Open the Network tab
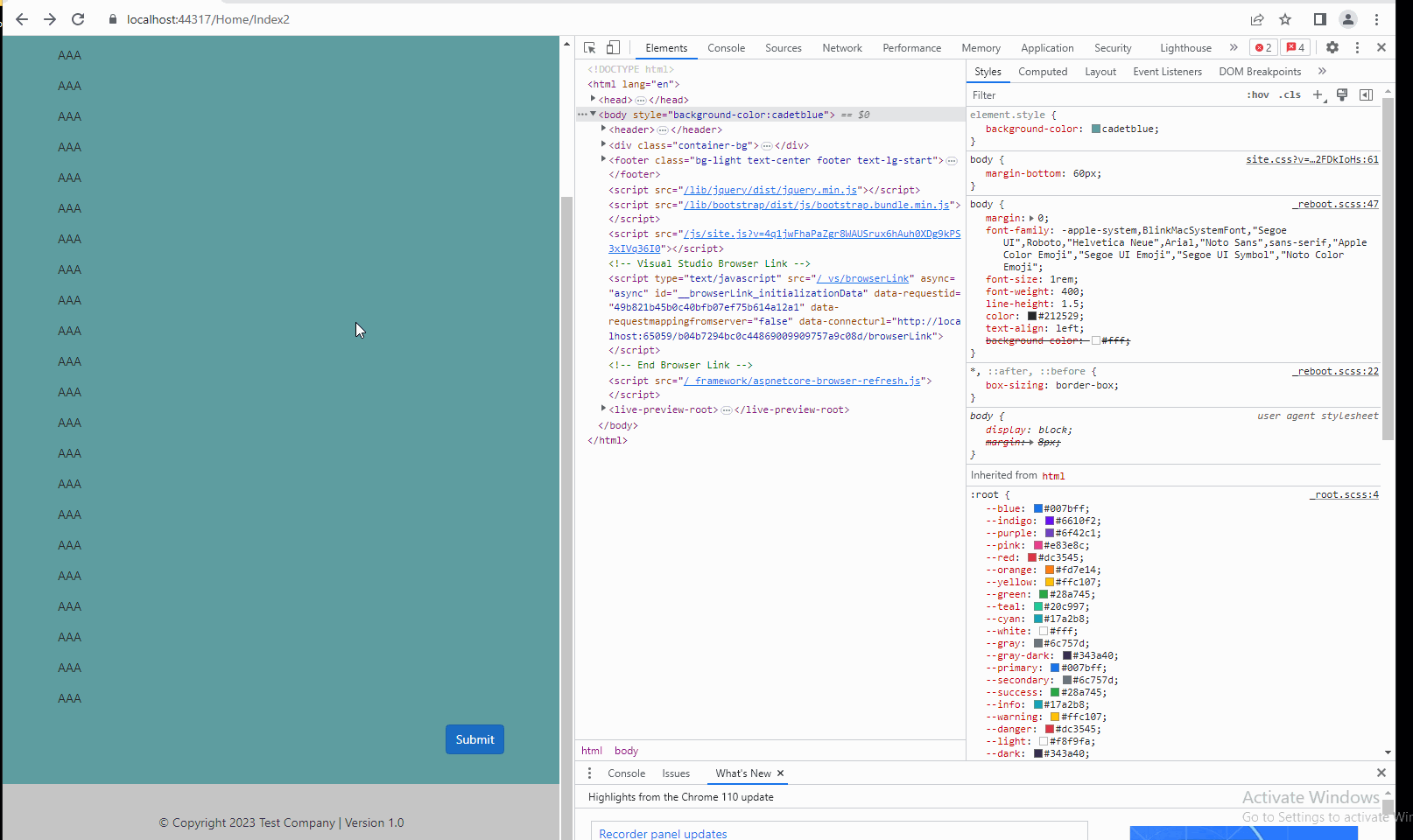The height and width of the screenshot is (840, 1413). point(842,48)
